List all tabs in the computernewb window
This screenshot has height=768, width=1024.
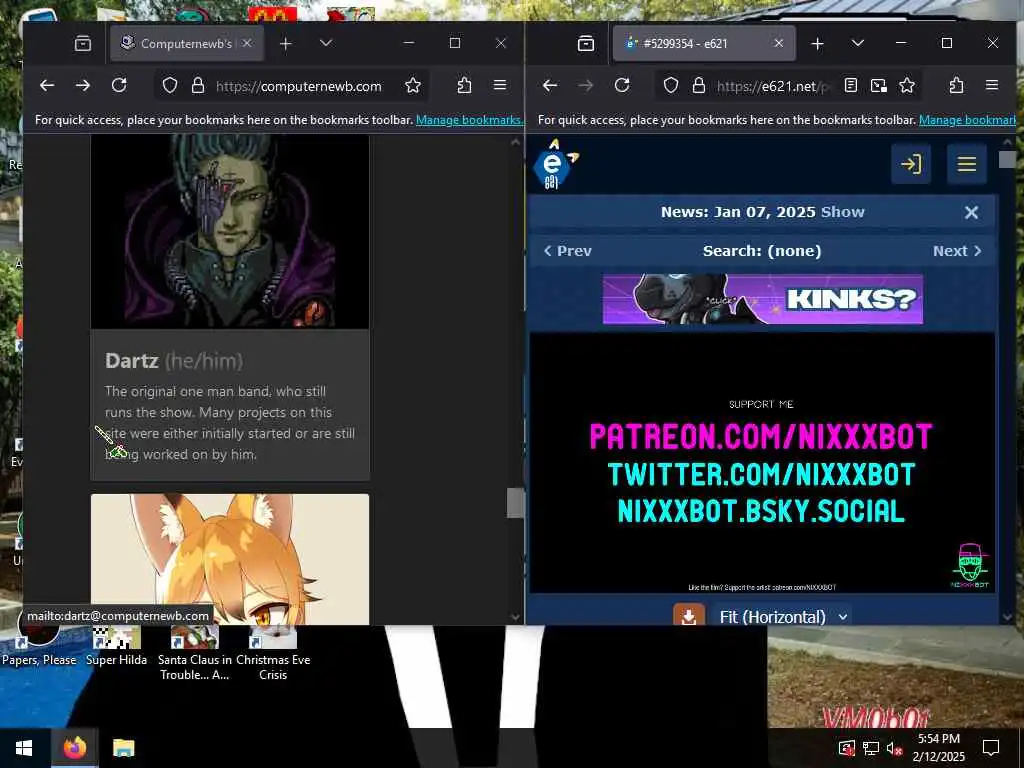(x=326, y=44)
